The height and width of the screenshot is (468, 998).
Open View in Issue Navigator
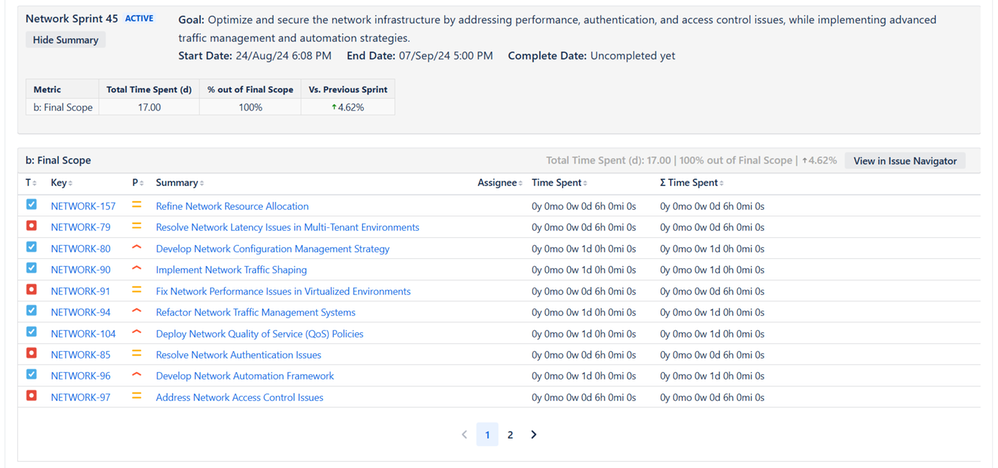tap(905, 161)
